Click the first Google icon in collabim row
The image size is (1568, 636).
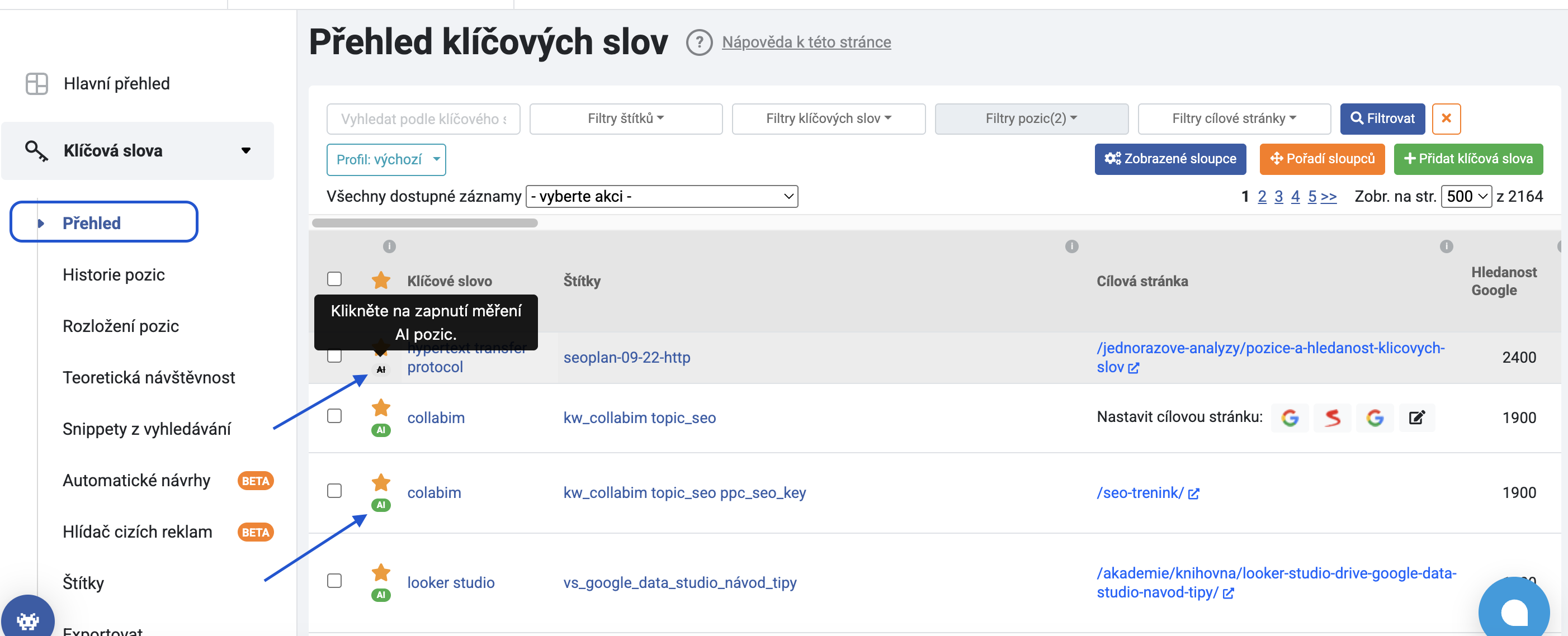1290,417
